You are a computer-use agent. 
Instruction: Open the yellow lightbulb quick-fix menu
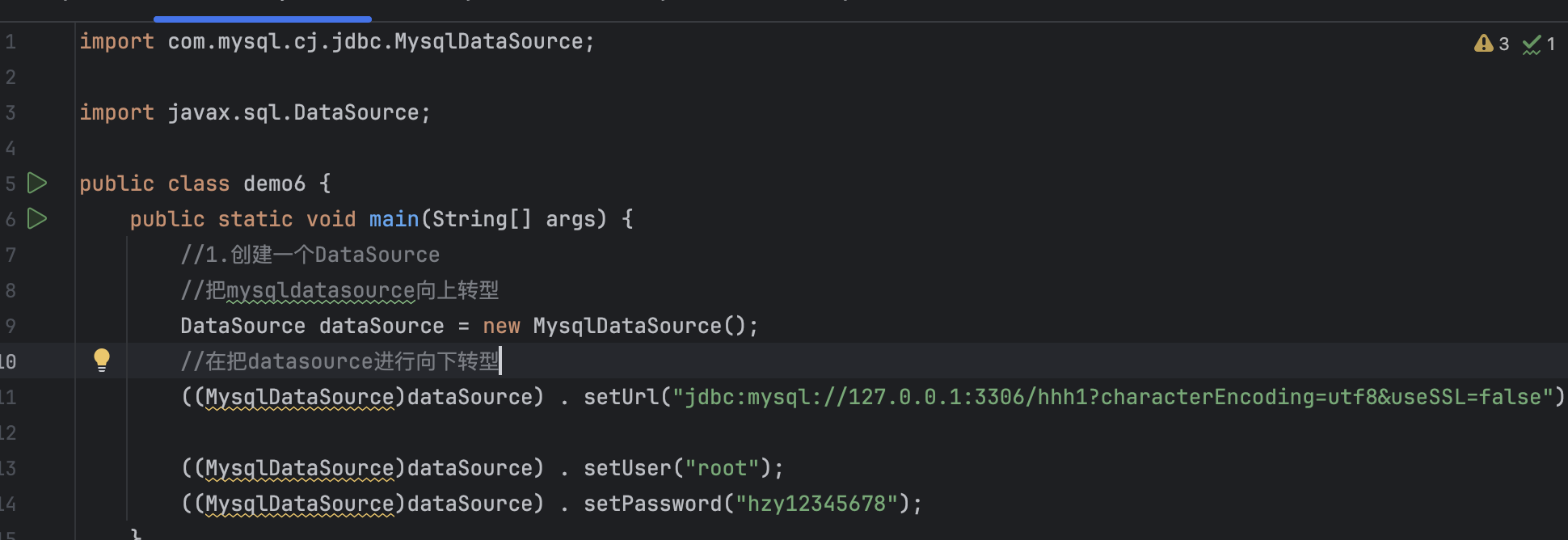[102, 360]
